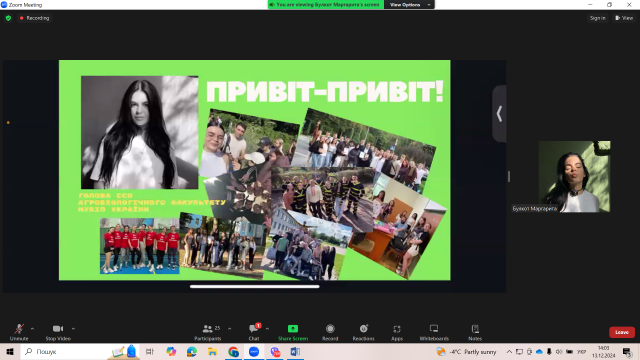Open Viber from the taskbar

point(275,351)
